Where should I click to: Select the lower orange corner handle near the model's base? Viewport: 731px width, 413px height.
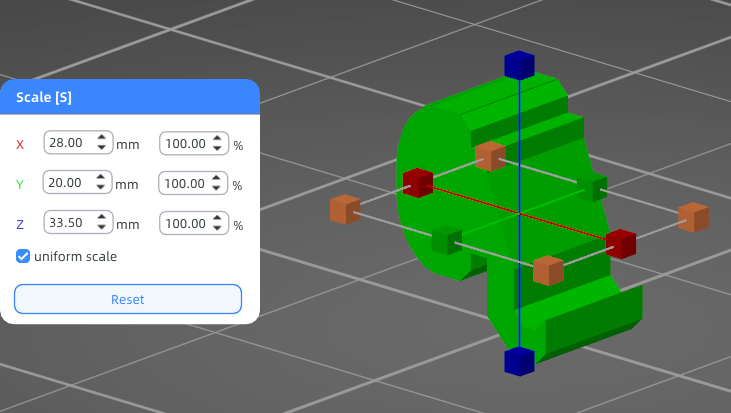click(x=548, y=270)
